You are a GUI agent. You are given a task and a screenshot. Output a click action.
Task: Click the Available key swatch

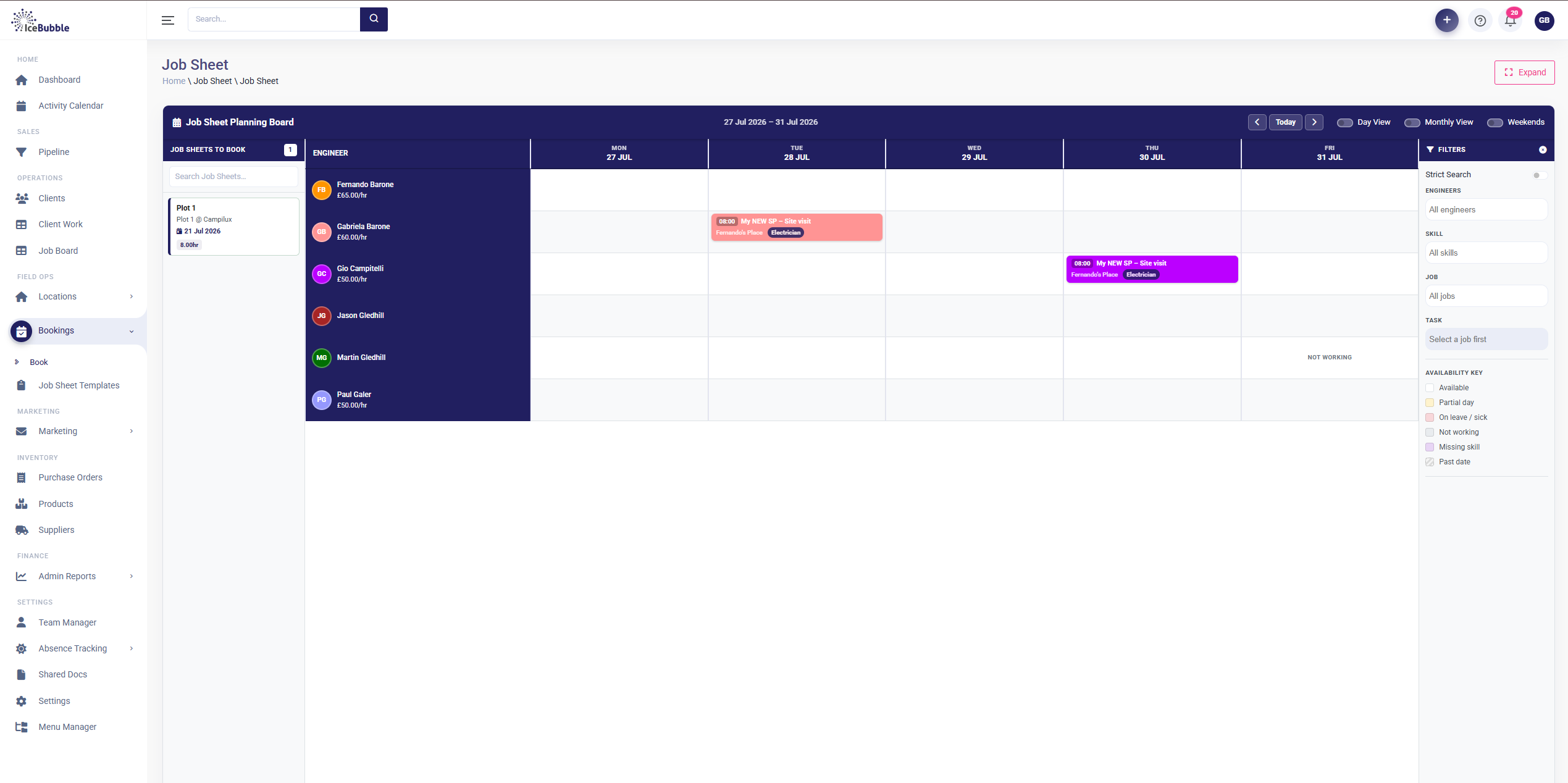pos(1429,388)
